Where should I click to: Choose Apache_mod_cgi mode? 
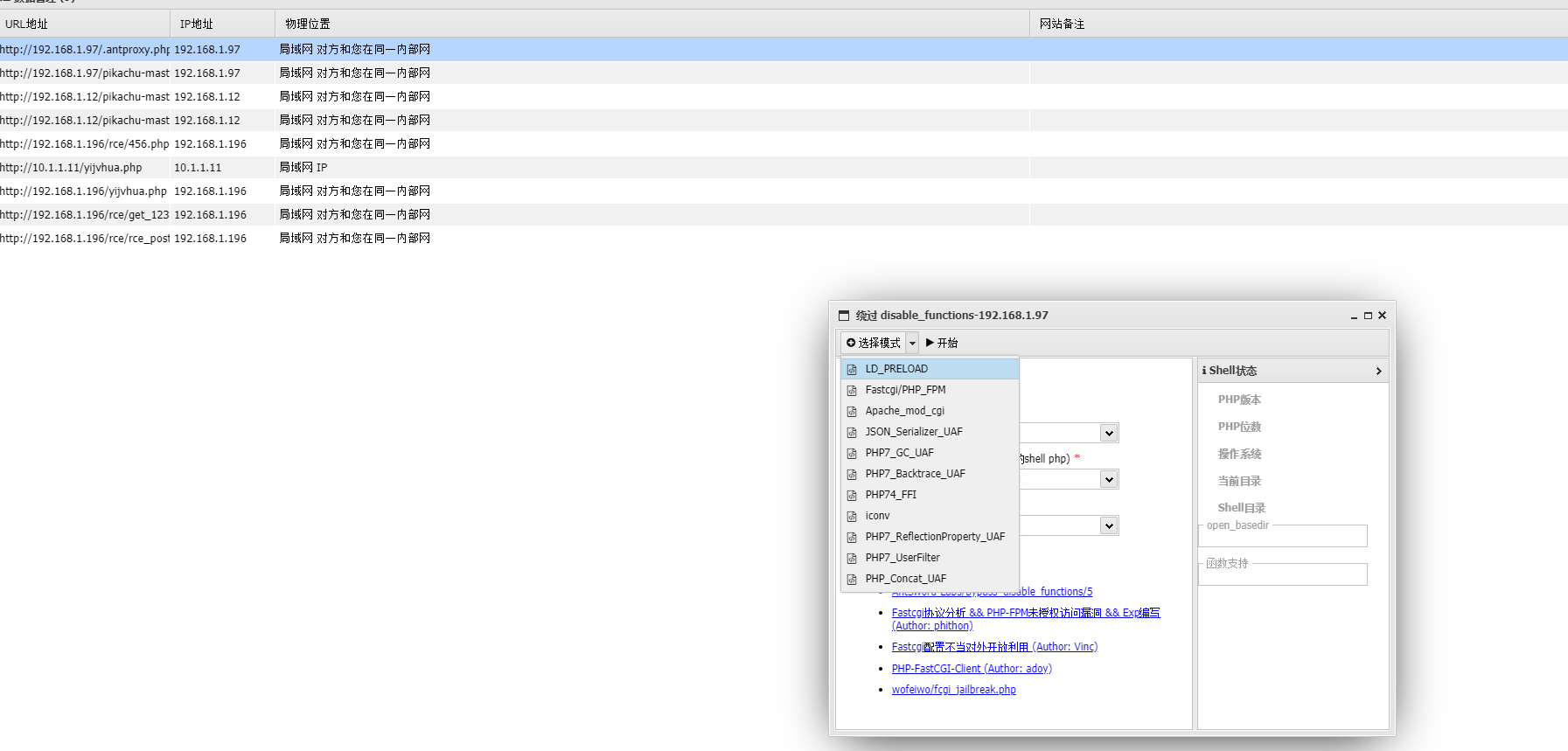930,411
